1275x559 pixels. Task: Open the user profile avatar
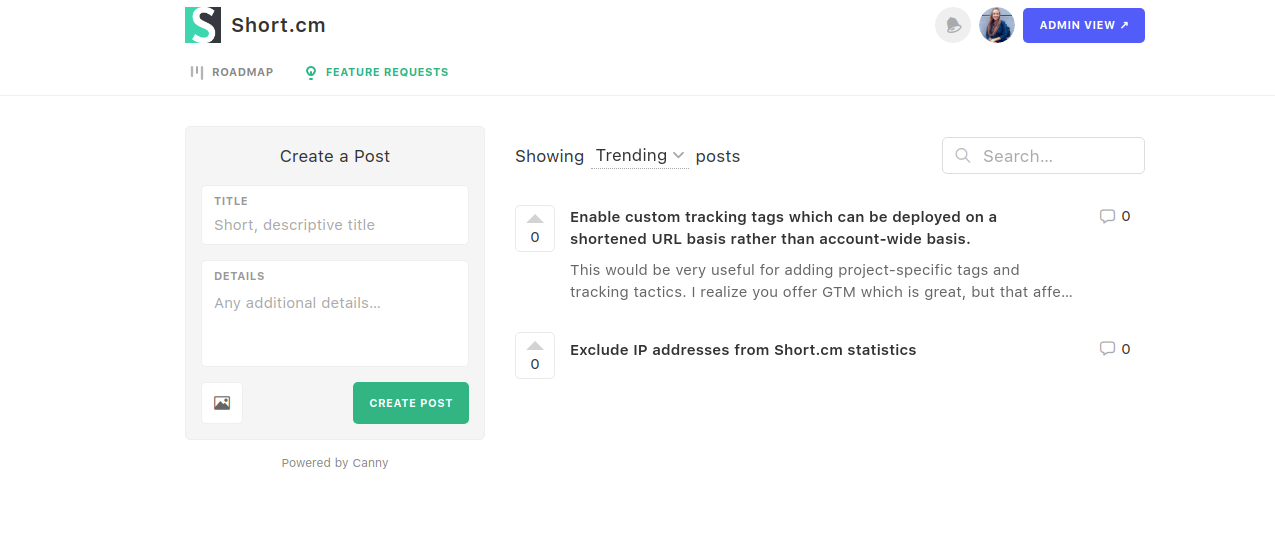pos(996,26)
